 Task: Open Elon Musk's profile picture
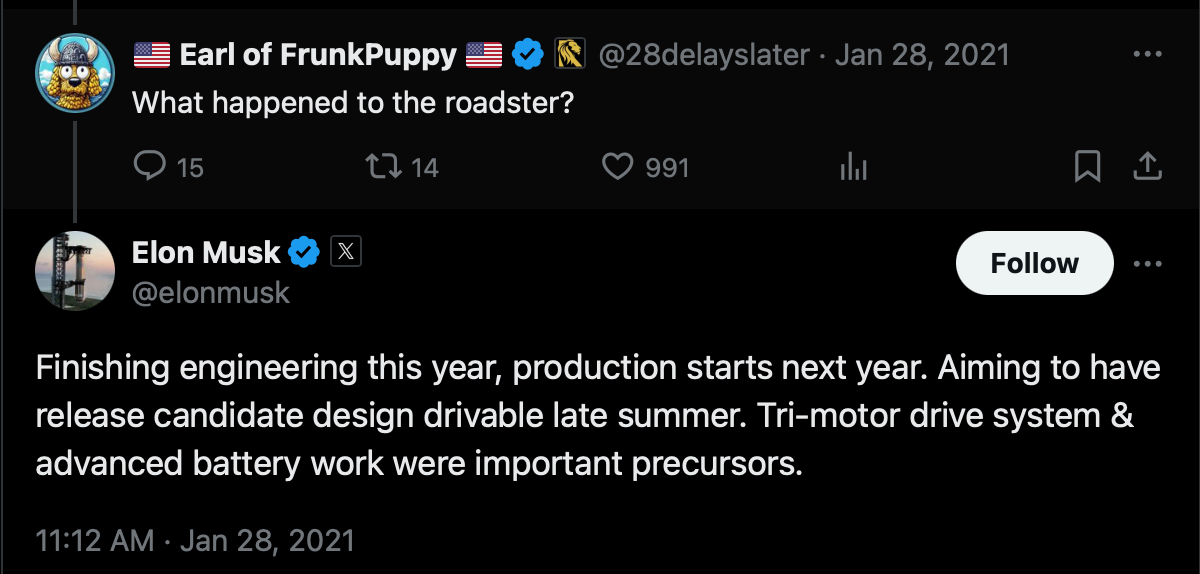(x=75, y=270)
